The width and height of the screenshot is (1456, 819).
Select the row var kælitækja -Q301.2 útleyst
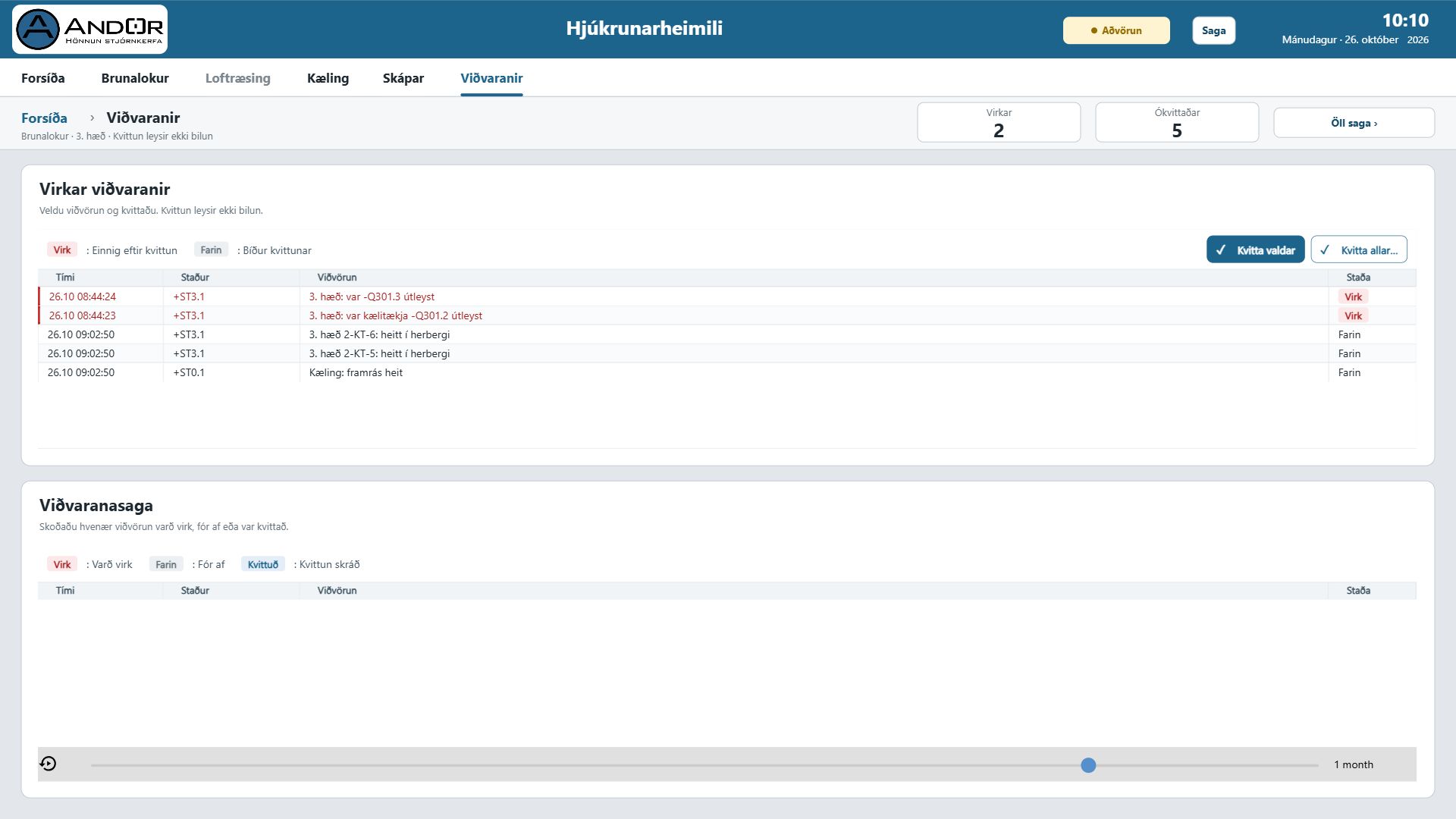point(726,315)
